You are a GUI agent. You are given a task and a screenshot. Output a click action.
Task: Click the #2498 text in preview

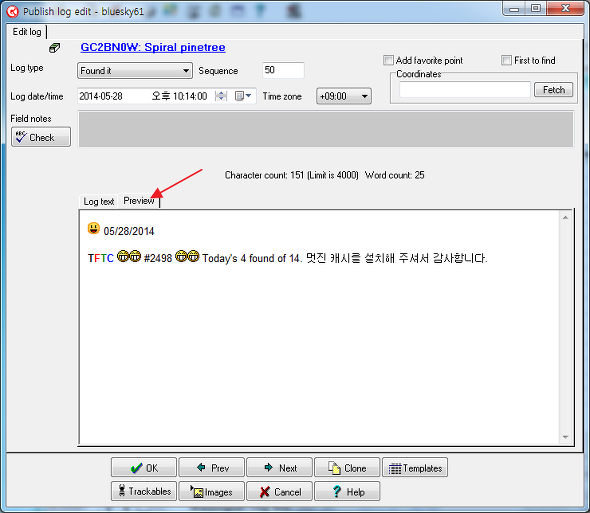pyautogui.click(x=158, y=258)
